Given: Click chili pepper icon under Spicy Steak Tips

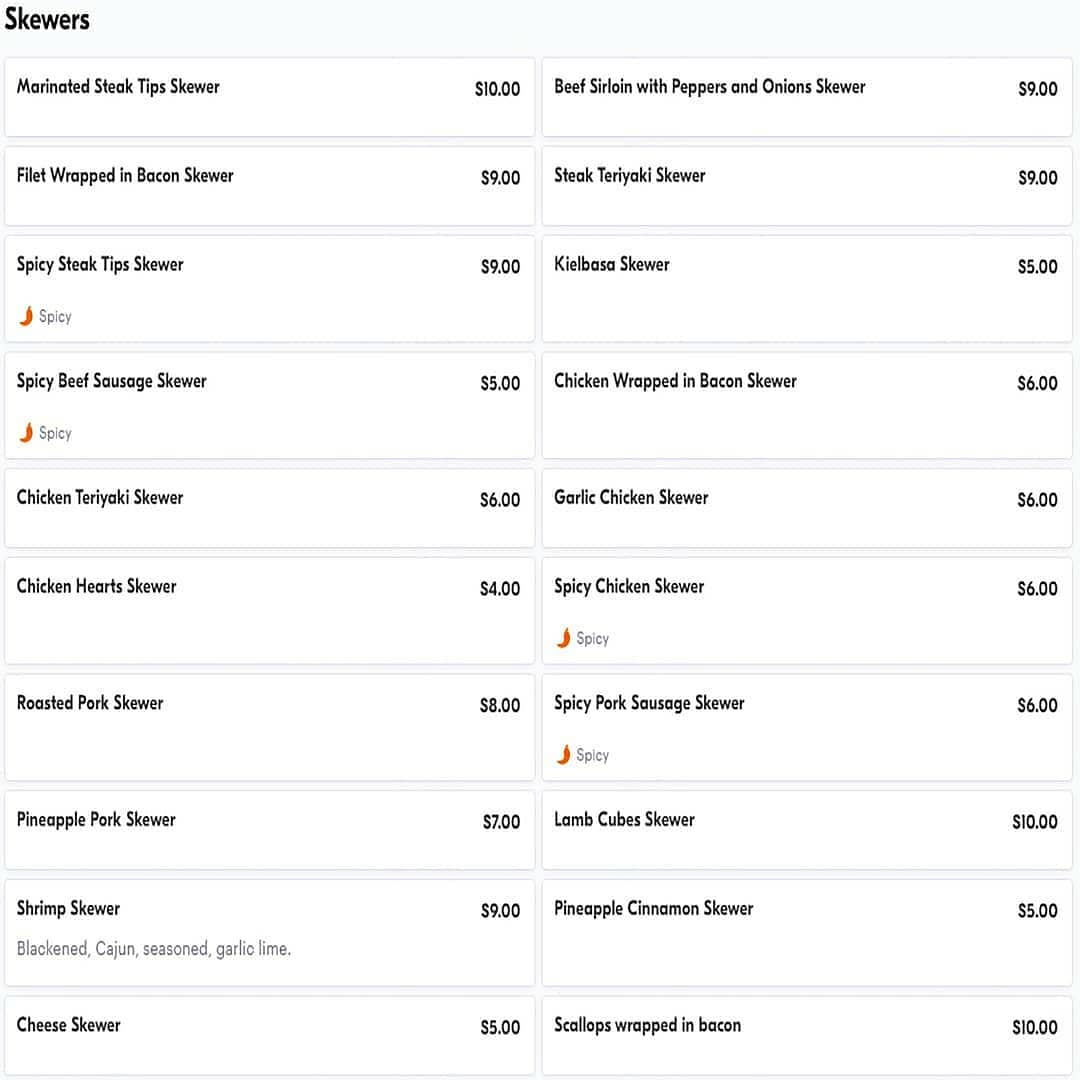Looking at the screenshot, I should 26,316.
